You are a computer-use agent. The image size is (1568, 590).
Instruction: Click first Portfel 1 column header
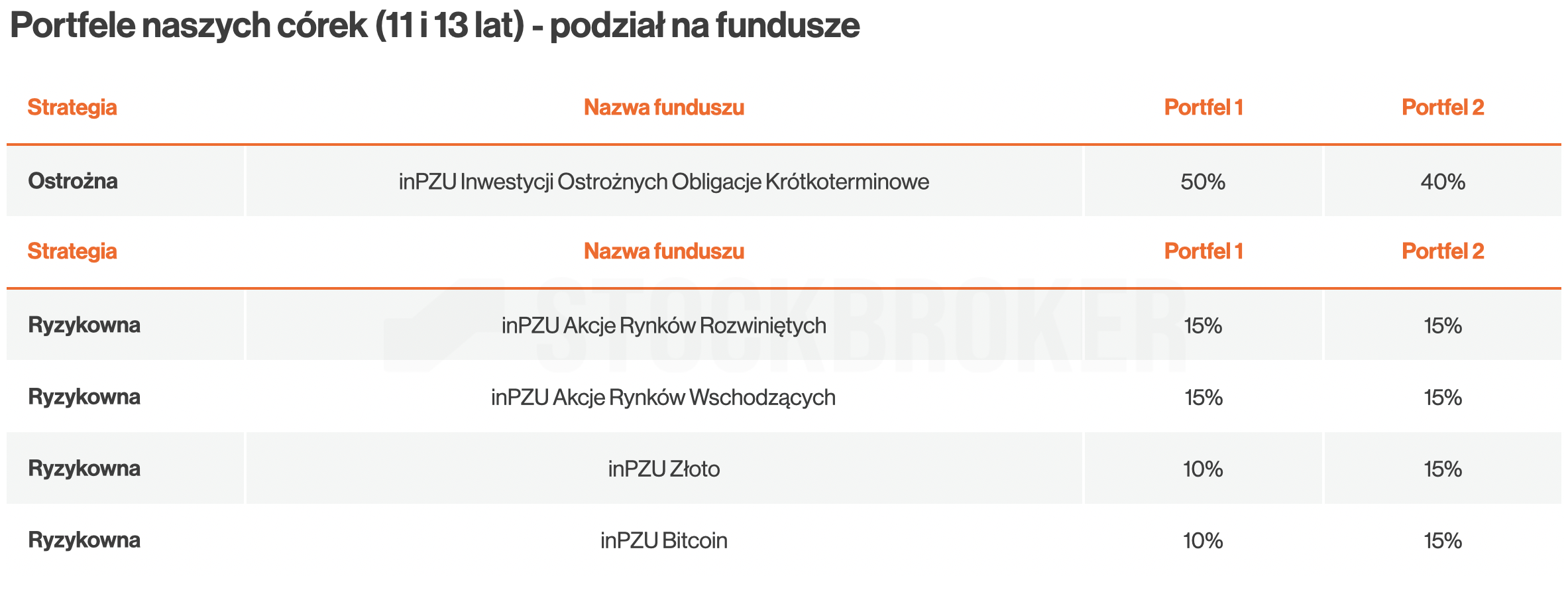pos(1204,107)
